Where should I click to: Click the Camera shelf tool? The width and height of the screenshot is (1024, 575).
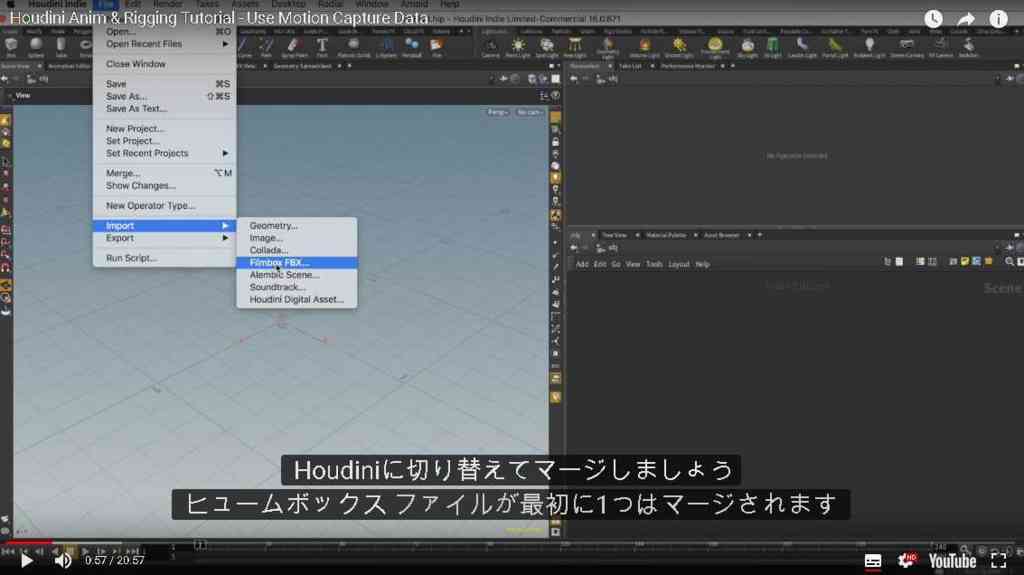tap(490, 46)
